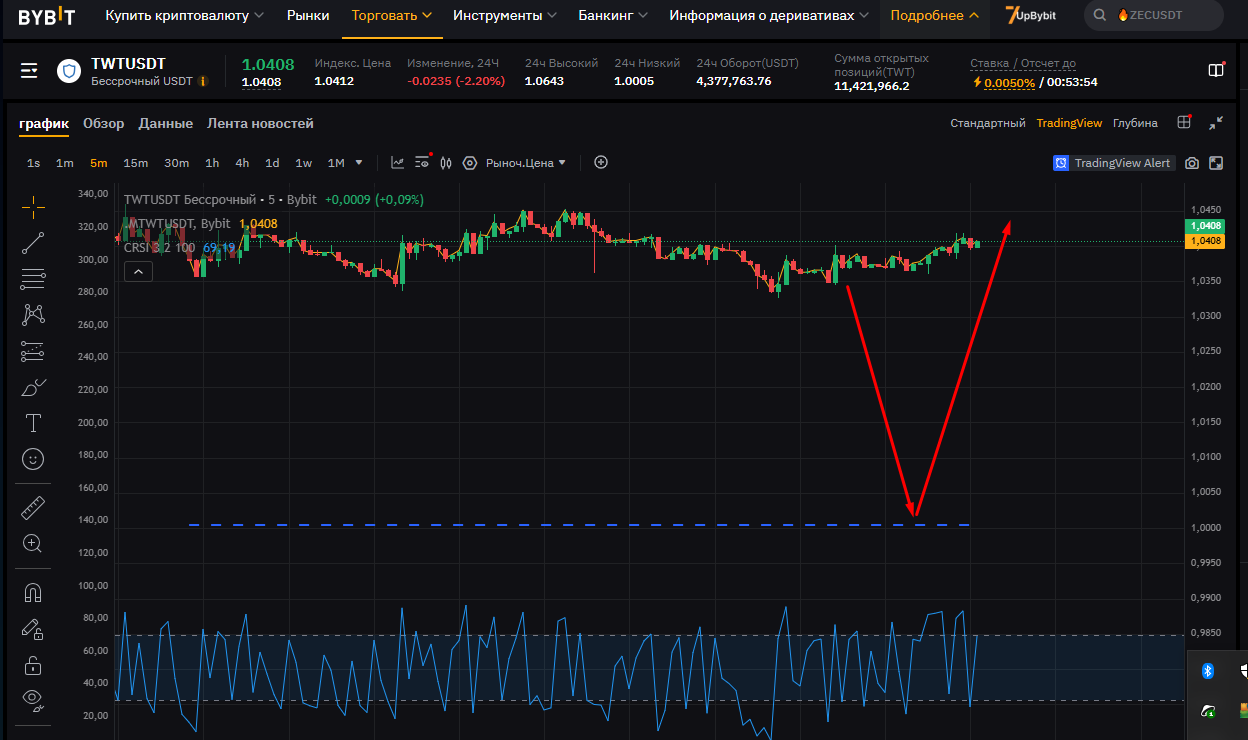
Task: Open the Лента новостей tab
Action: click(260, 124)
